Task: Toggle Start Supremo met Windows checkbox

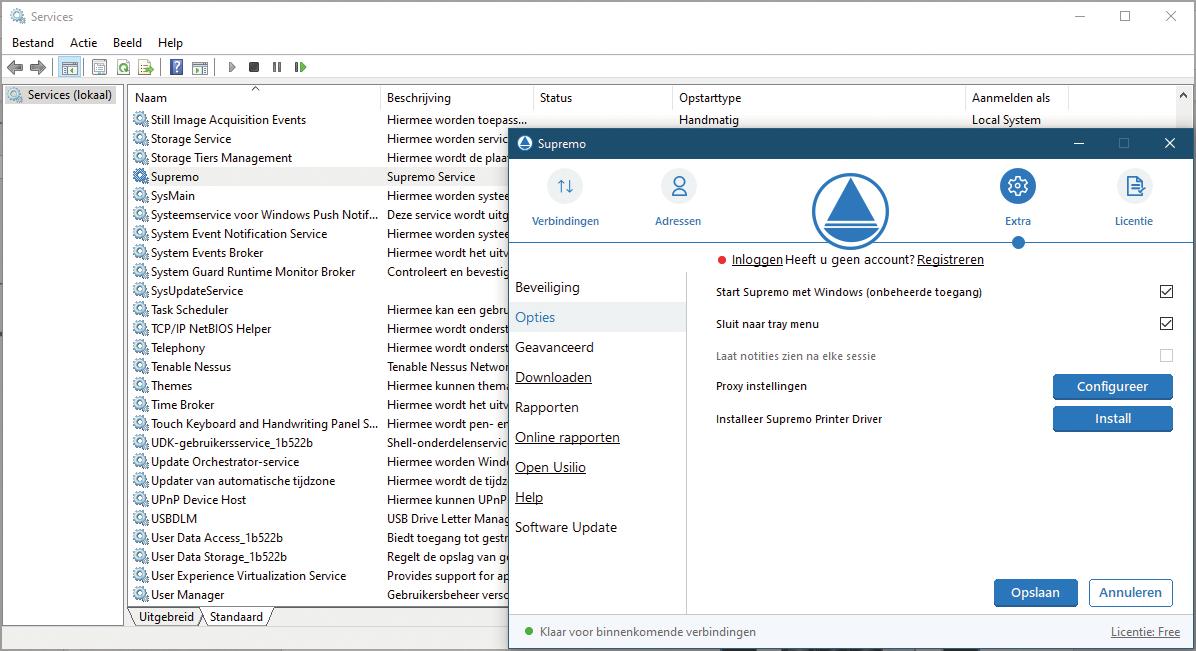Action: point(1166,292)
